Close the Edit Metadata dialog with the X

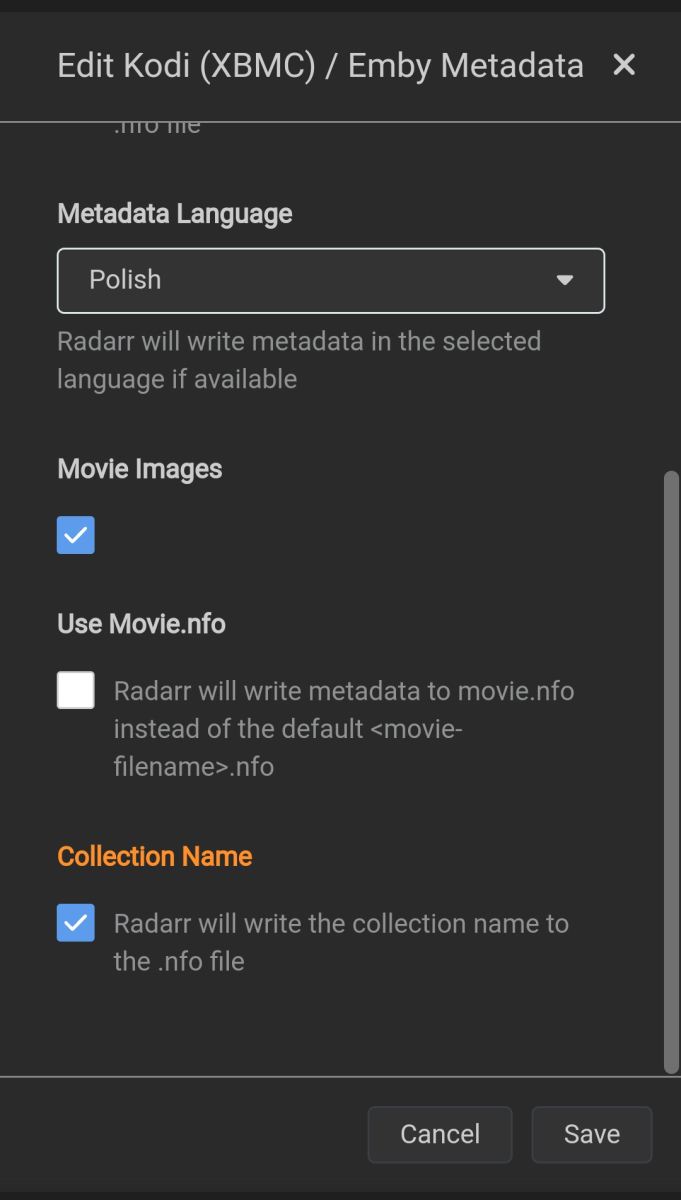(624, 64)
